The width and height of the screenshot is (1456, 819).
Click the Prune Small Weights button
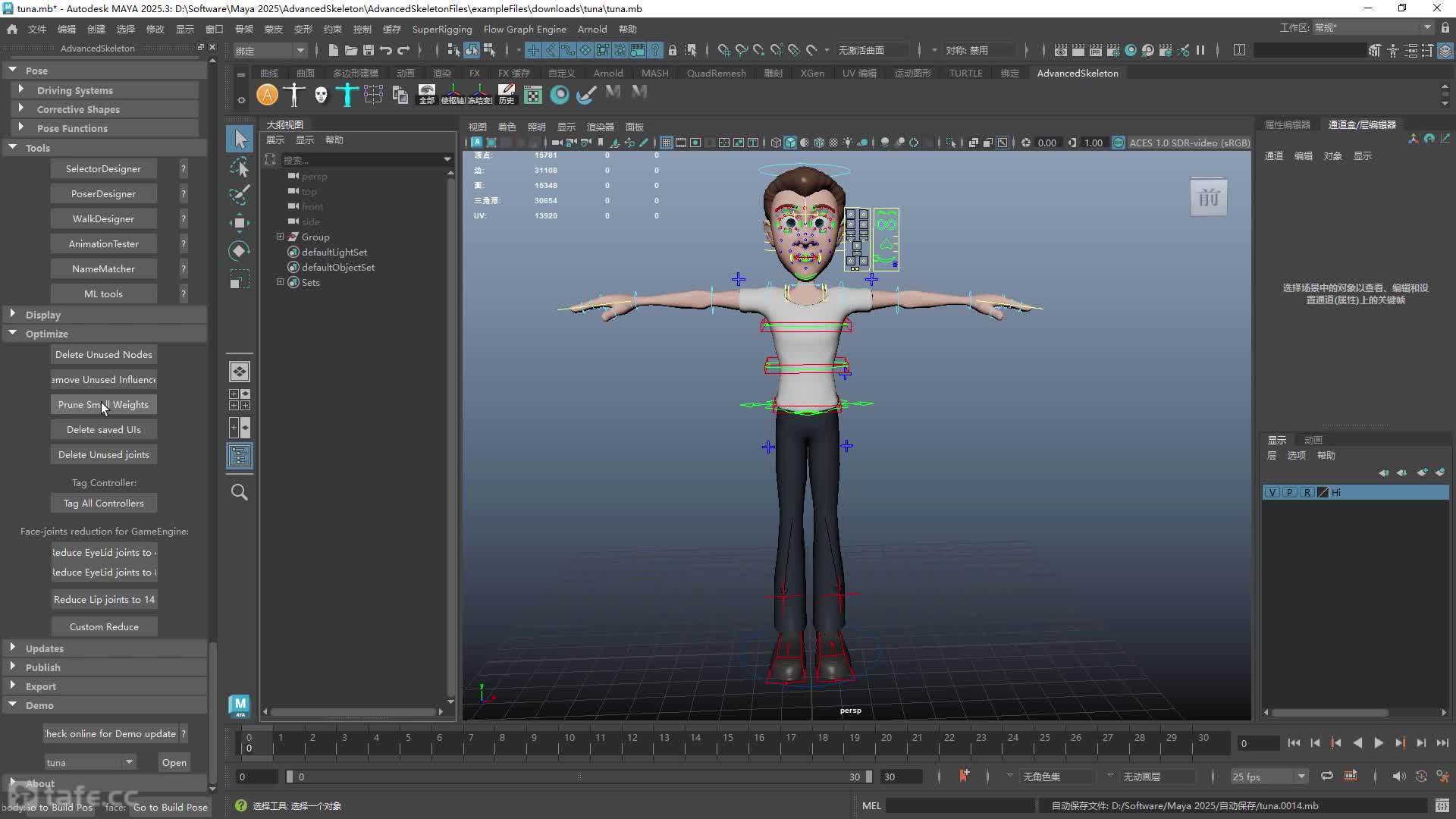click(x=103, y=404)
